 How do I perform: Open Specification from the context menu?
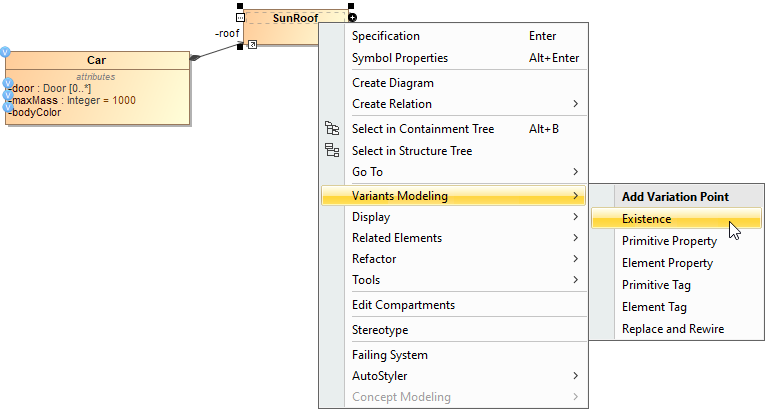pos(386,36)
